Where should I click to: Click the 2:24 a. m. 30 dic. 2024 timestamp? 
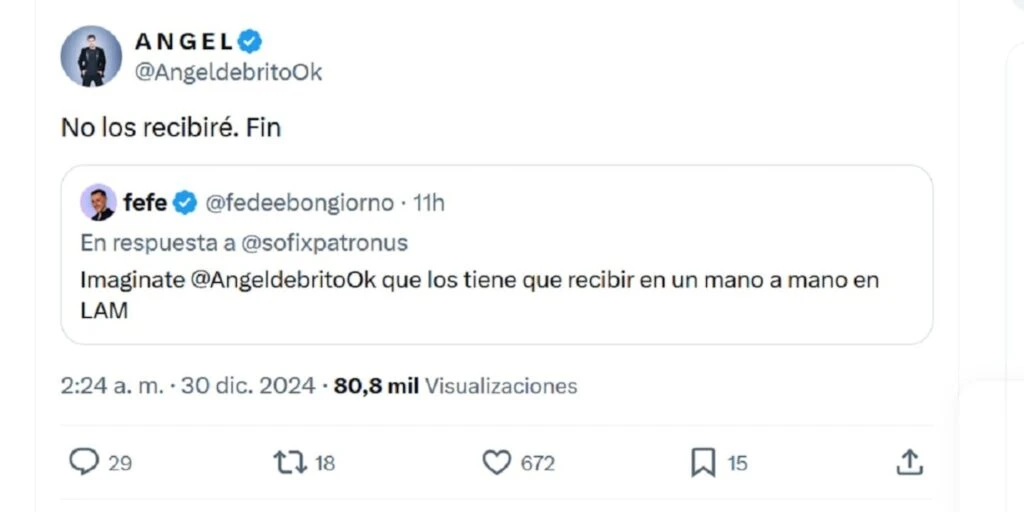pos(189,385)
